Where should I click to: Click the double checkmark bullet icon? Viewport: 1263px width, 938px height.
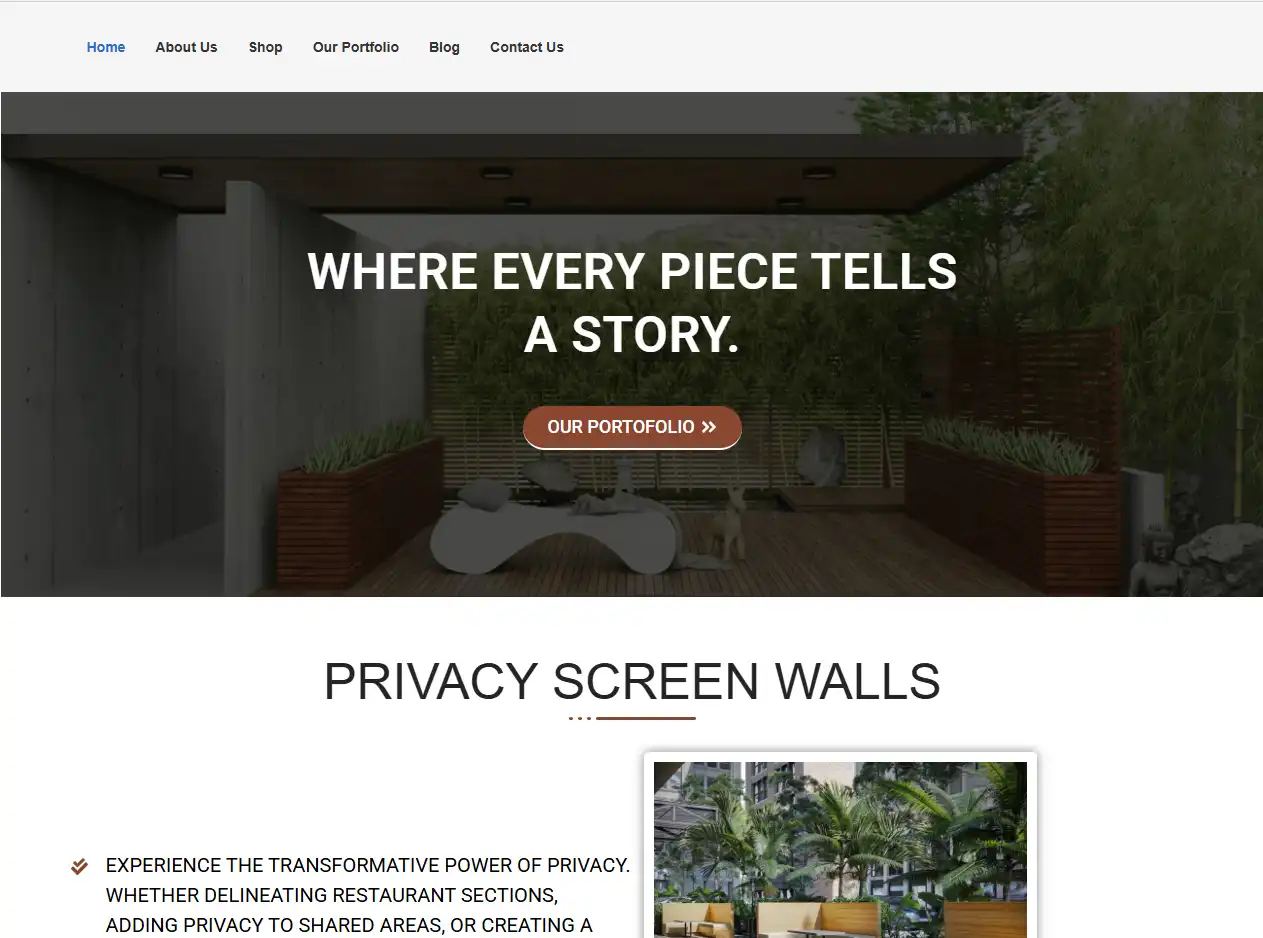pos(80,866)
